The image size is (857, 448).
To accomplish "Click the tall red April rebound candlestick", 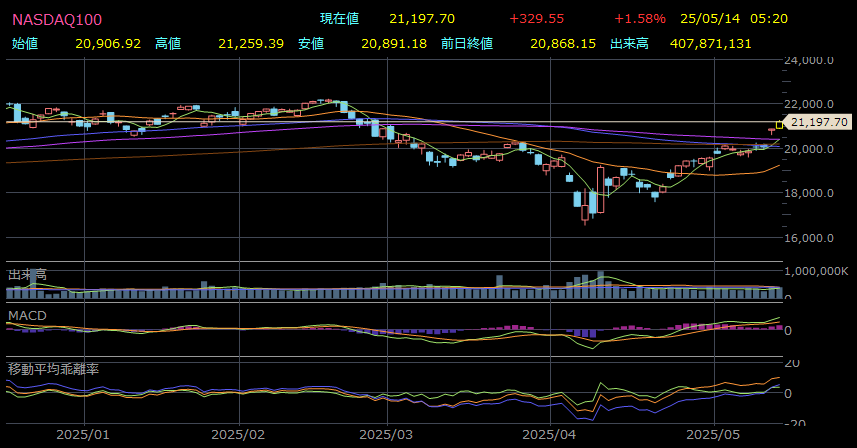I will pyautogui.click(x=601, y=190).
